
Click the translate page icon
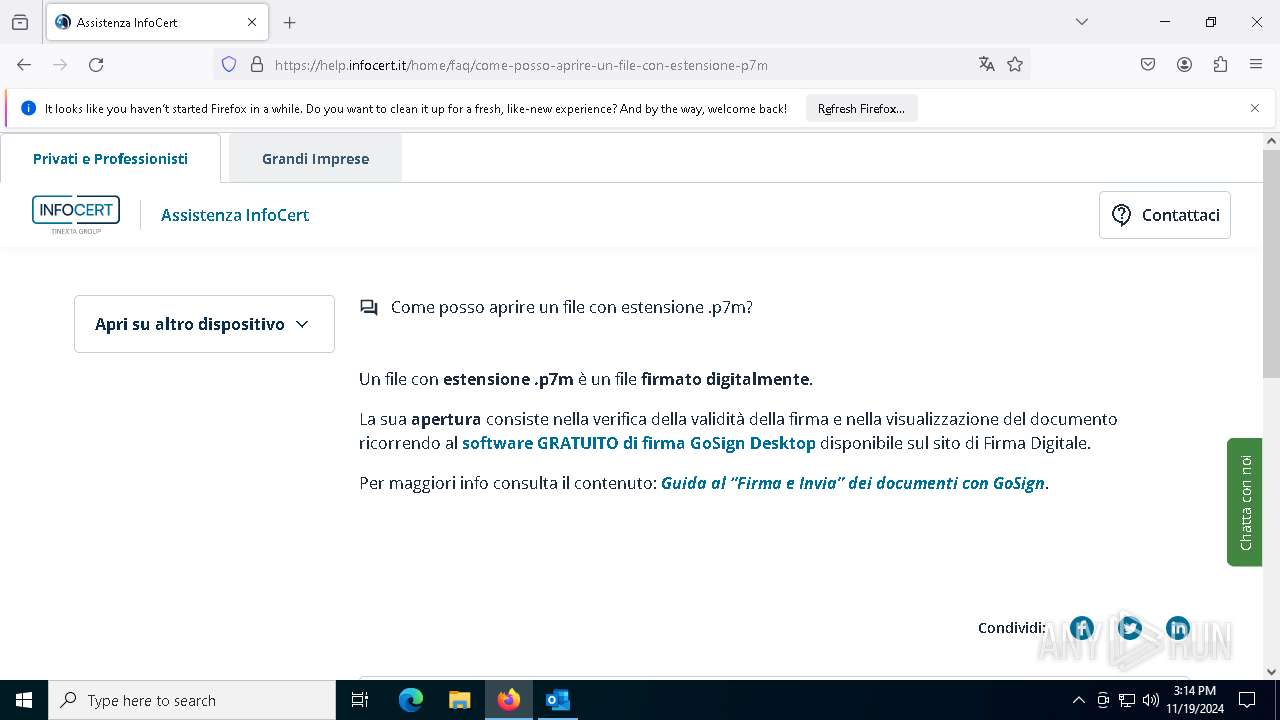(987, 64)
